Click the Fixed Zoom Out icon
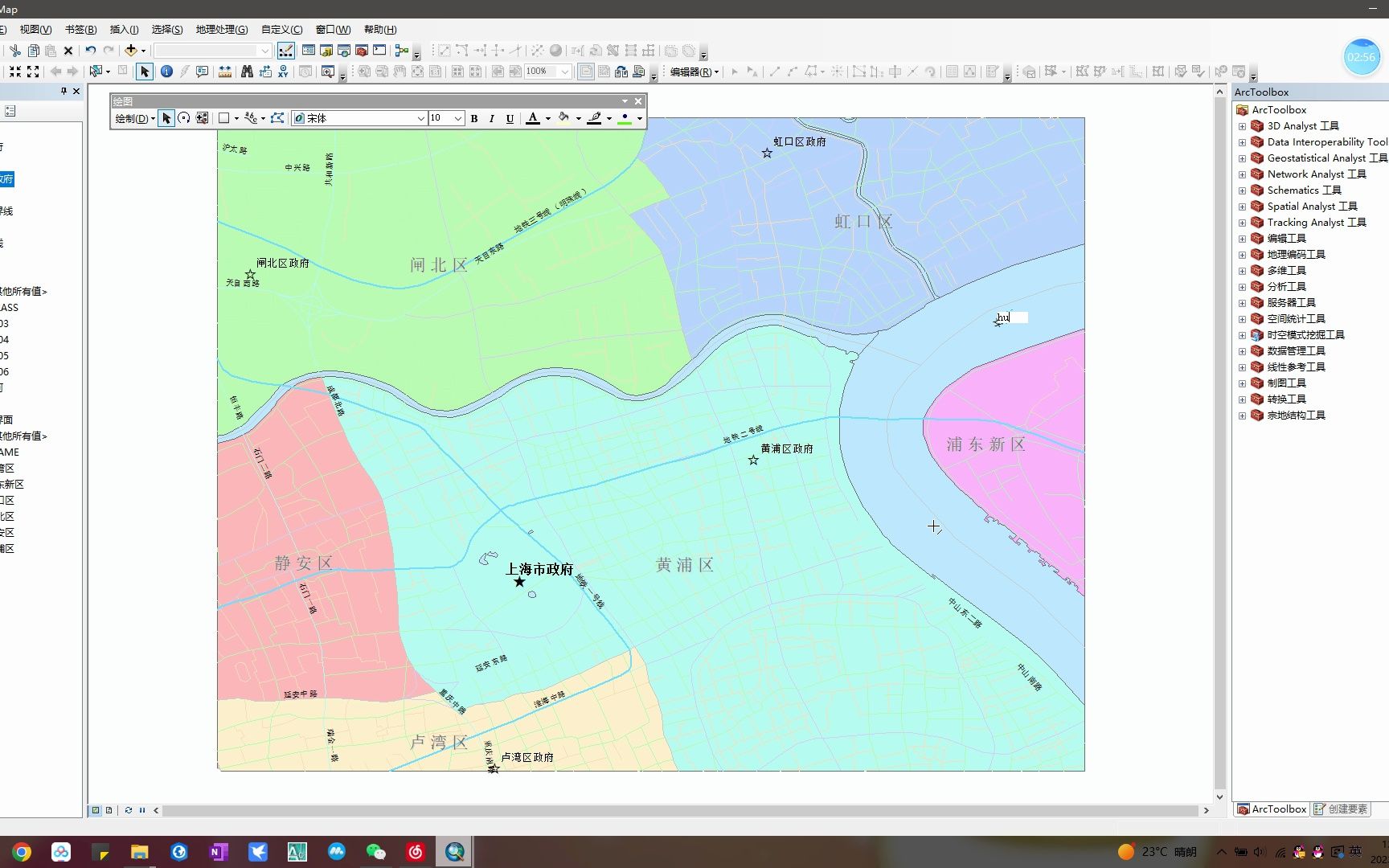The width and height of the screenshot is (1389, 868). click(x=33, y=72)
